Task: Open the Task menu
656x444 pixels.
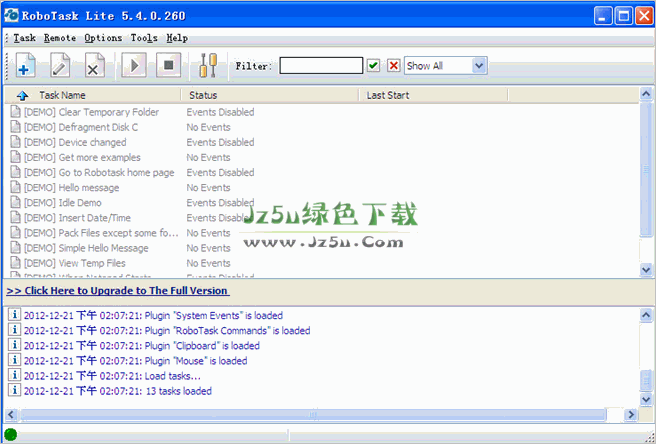Action: click(24, 38)
